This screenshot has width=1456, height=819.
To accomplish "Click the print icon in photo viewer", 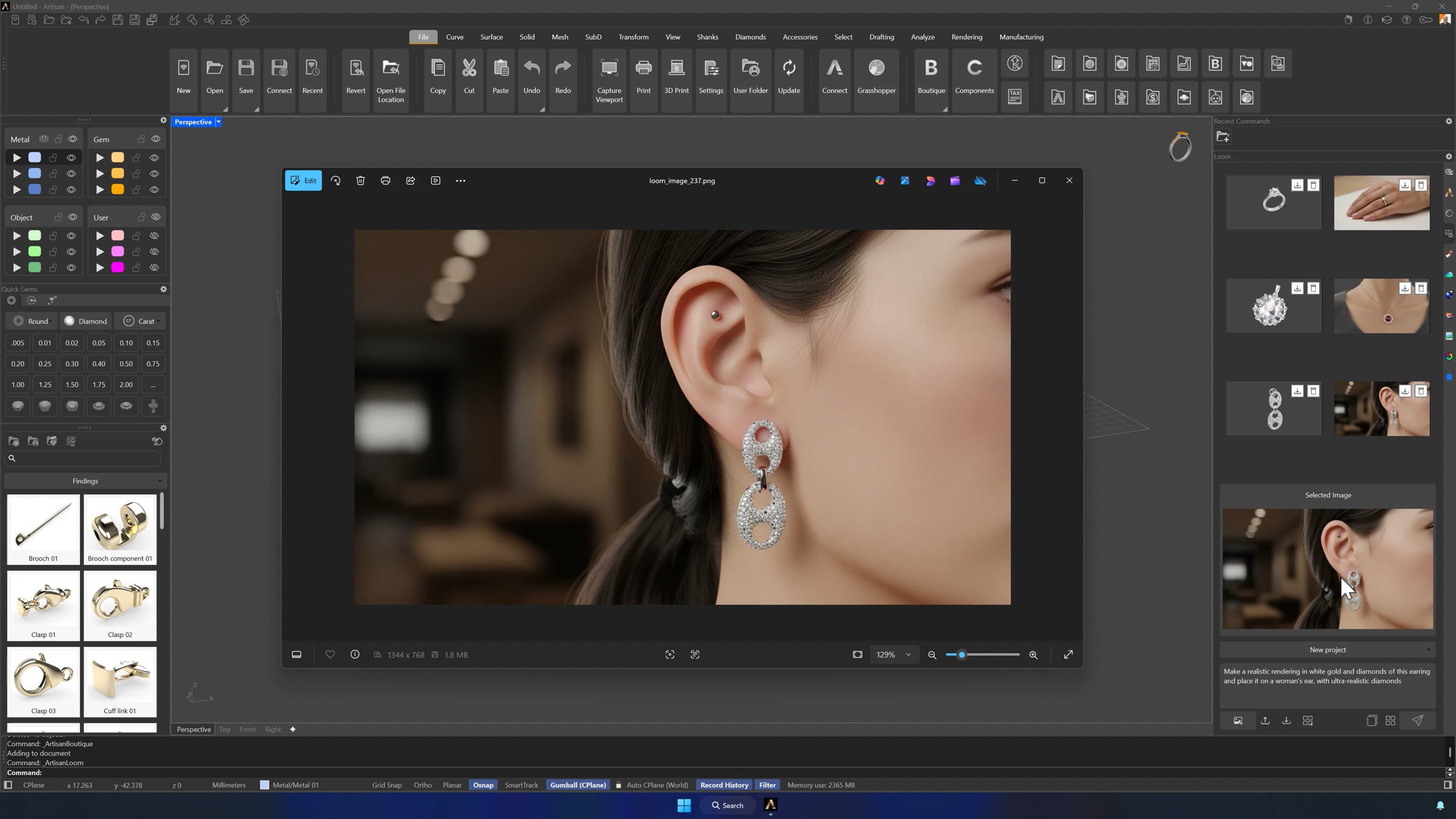I will click(385, 180).
